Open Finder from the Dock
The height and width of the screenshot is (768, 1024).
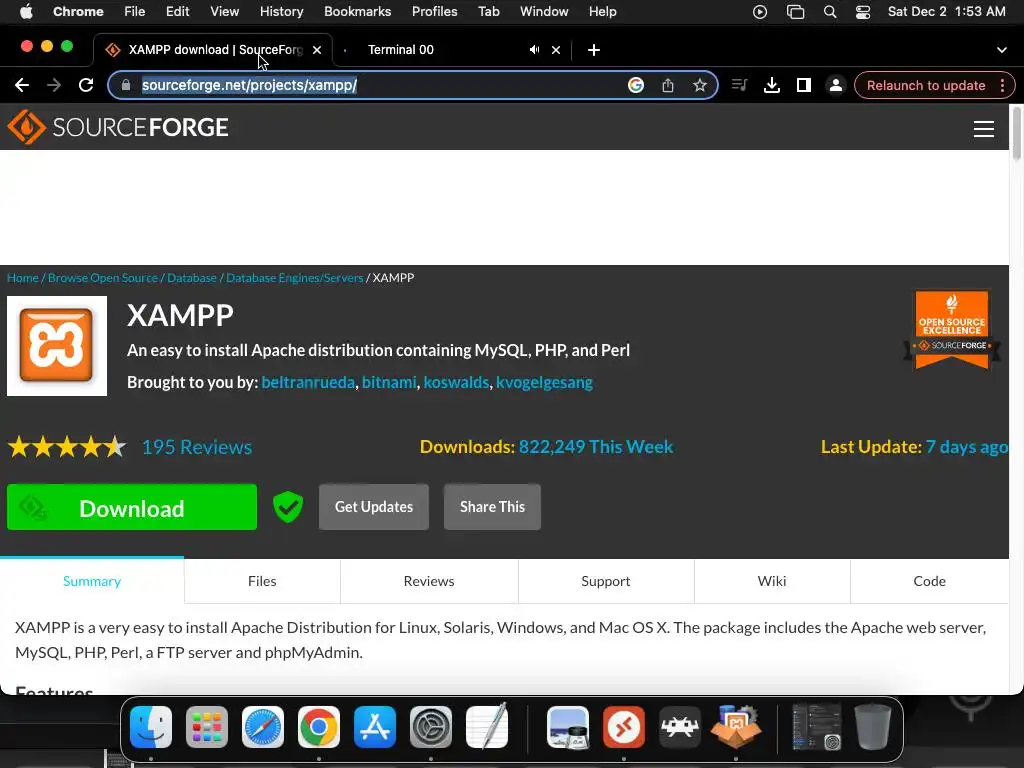pyautogui.click(x=151, y=727)
